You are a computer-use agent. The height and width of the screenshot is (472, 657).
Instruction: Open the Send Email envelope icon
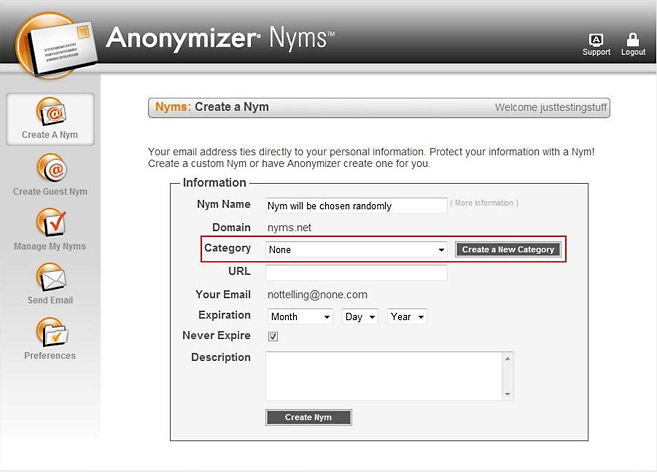click(x=50, y=277)
